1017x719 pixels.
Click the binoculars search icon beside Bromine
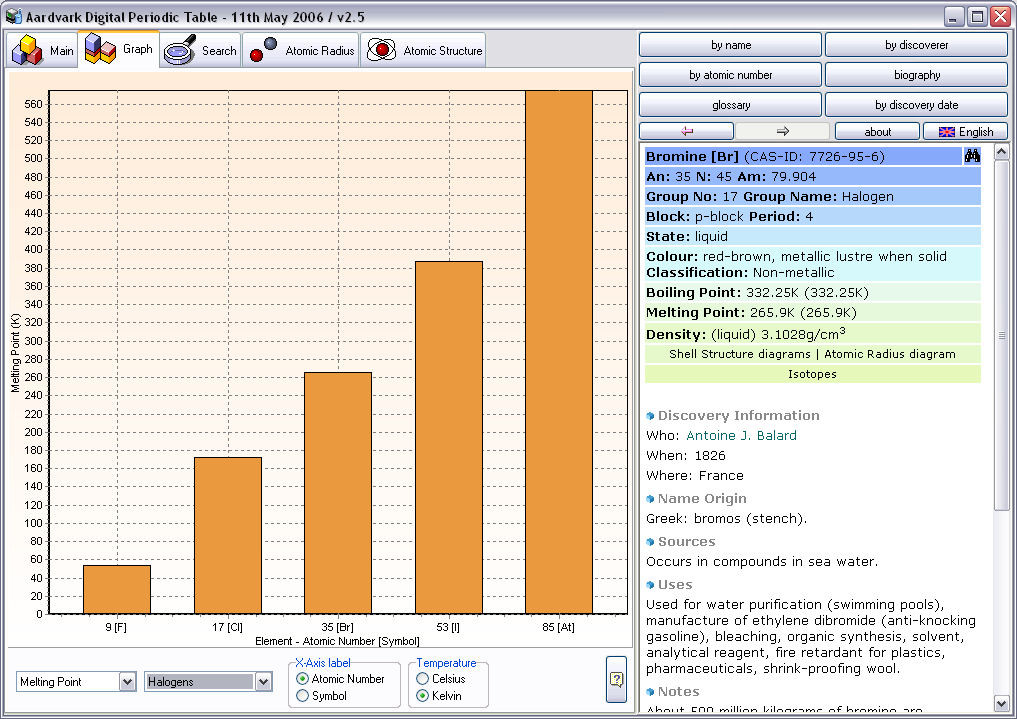tap(972, 156)
